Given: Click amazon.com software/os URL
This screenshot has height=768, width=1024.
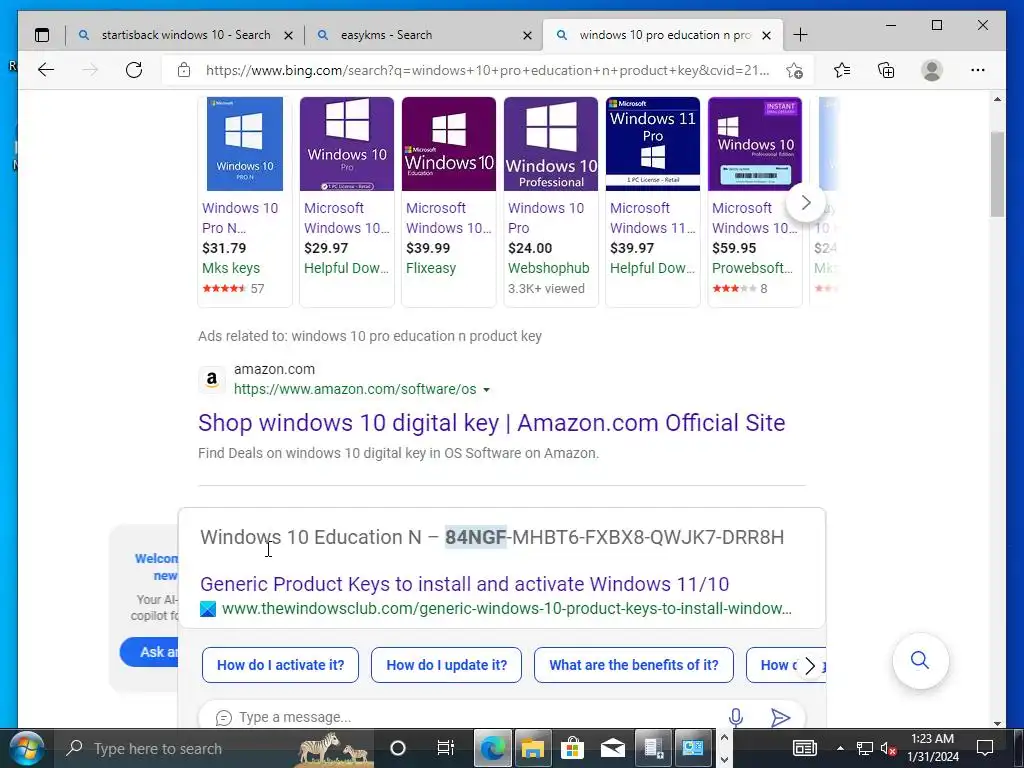Looking at the screenshot, I should [x=355, y=389].
